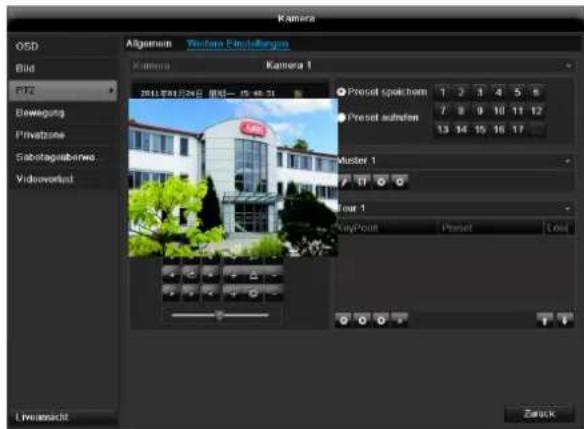Click last circle button in Muster row
The width and height of the screenshot is (584, 429).
tap(400, 182)
